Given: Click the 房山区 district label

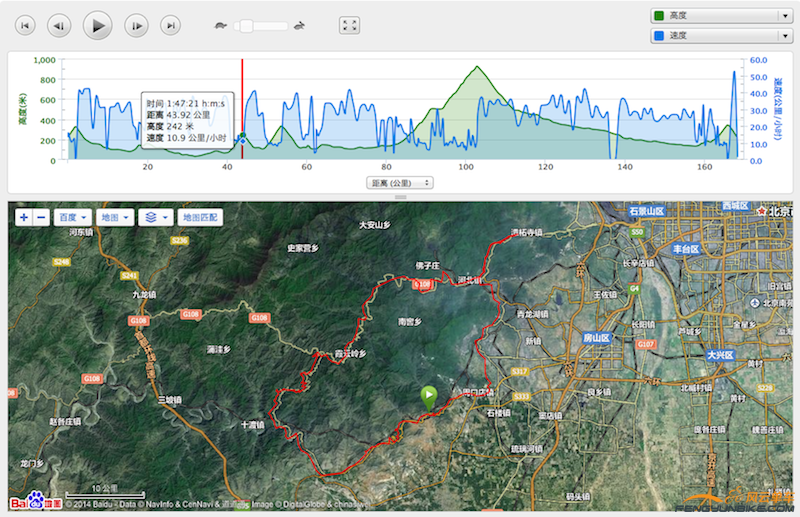Looking at the screenshot, I should point(596,338).
